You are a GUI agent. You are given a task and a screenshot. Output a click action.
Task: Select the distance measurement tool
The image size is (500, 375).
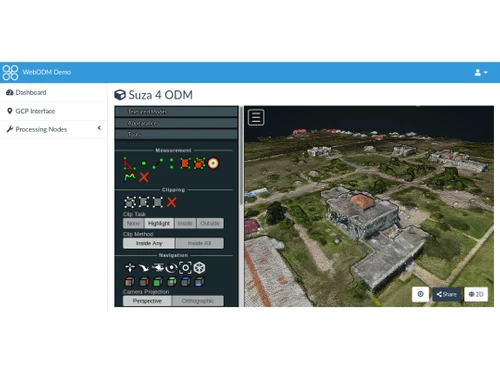point(158,163)
